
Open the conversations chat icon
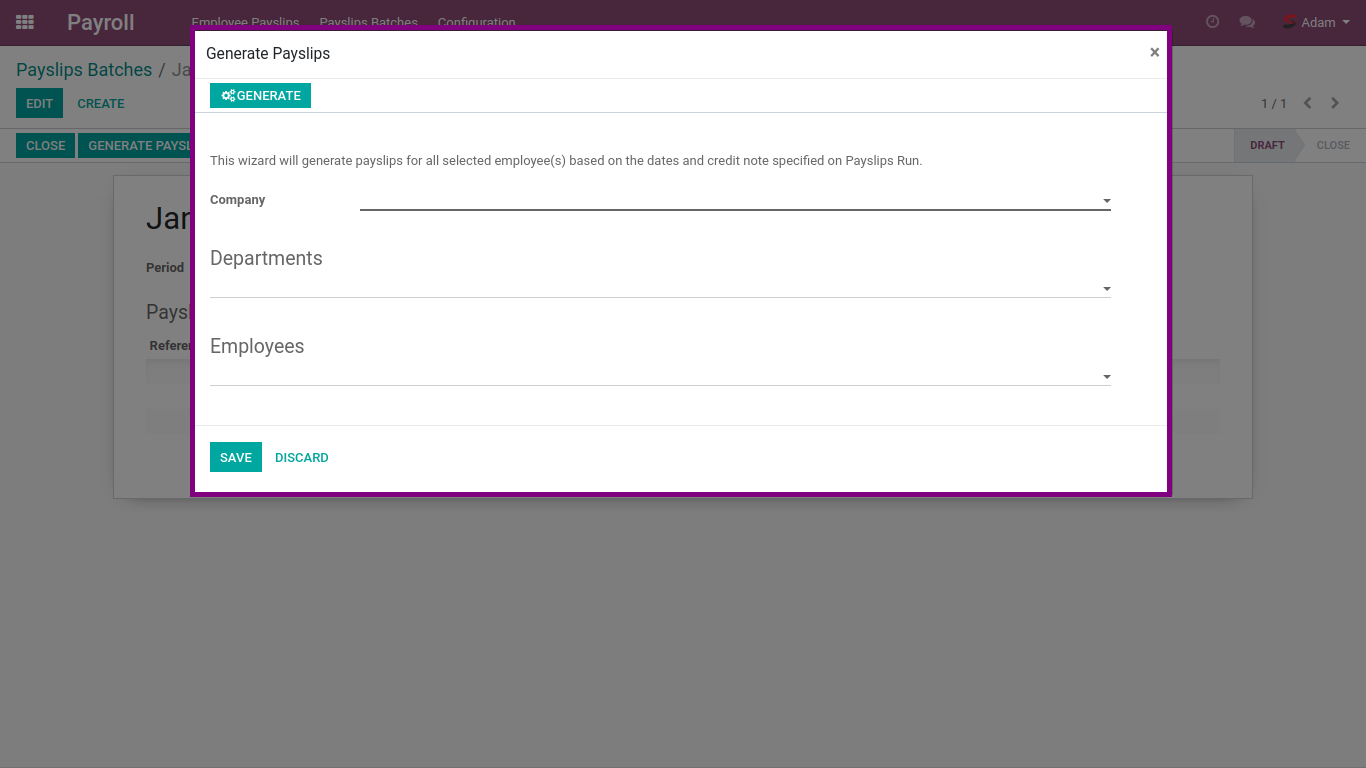coord(1246,22)
